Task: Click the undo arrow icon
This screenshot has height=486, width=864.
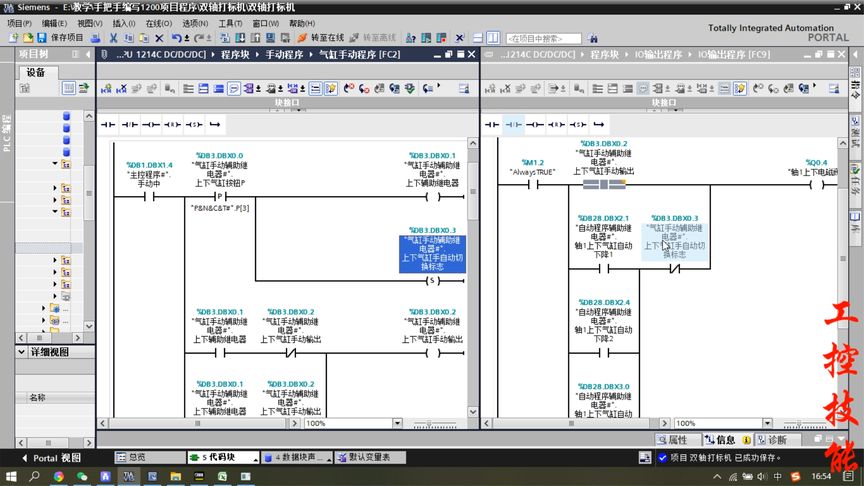Action: (176, 38)
